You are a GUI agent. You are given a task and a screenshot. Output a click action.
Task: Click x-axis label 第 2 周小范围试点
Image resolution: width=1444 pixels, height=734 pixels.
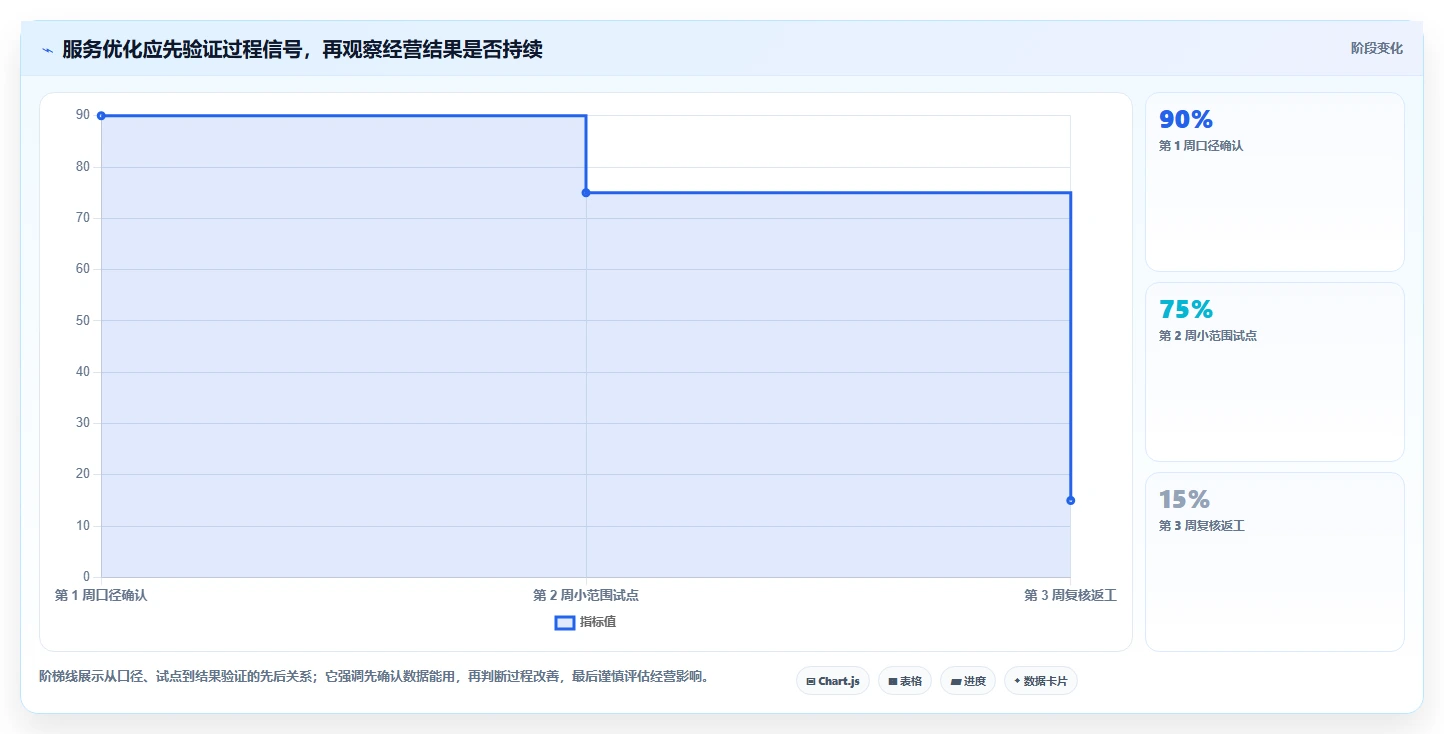[586, 595]
